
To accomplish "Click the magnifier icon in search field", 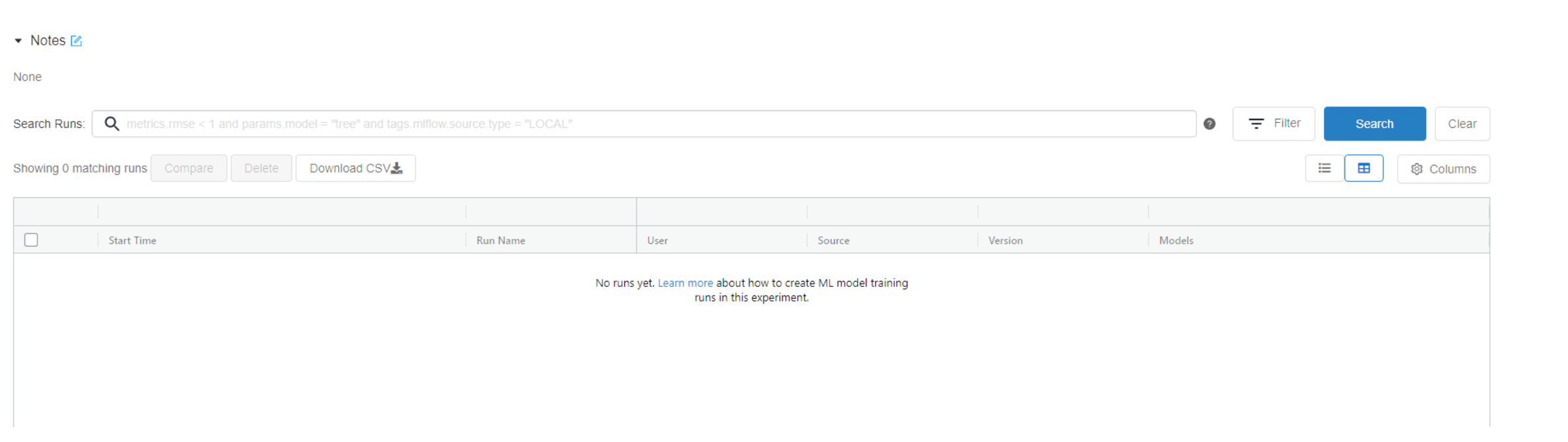I will tap(112, 124).
